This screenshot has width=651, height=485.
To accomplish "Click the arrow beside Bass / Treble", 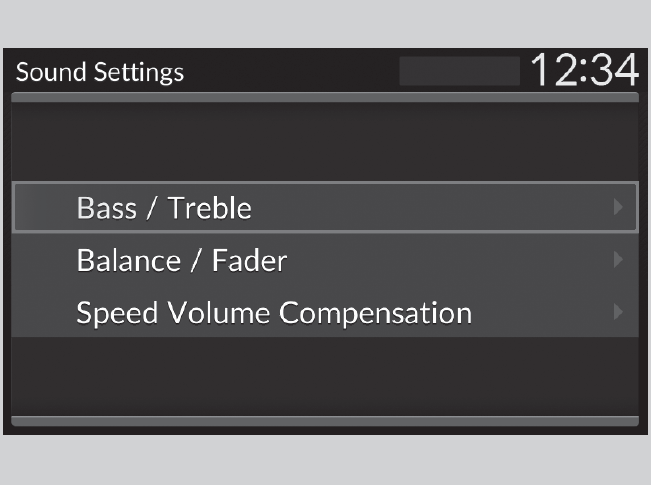I will pyautogui.click(x=618, y=208).
